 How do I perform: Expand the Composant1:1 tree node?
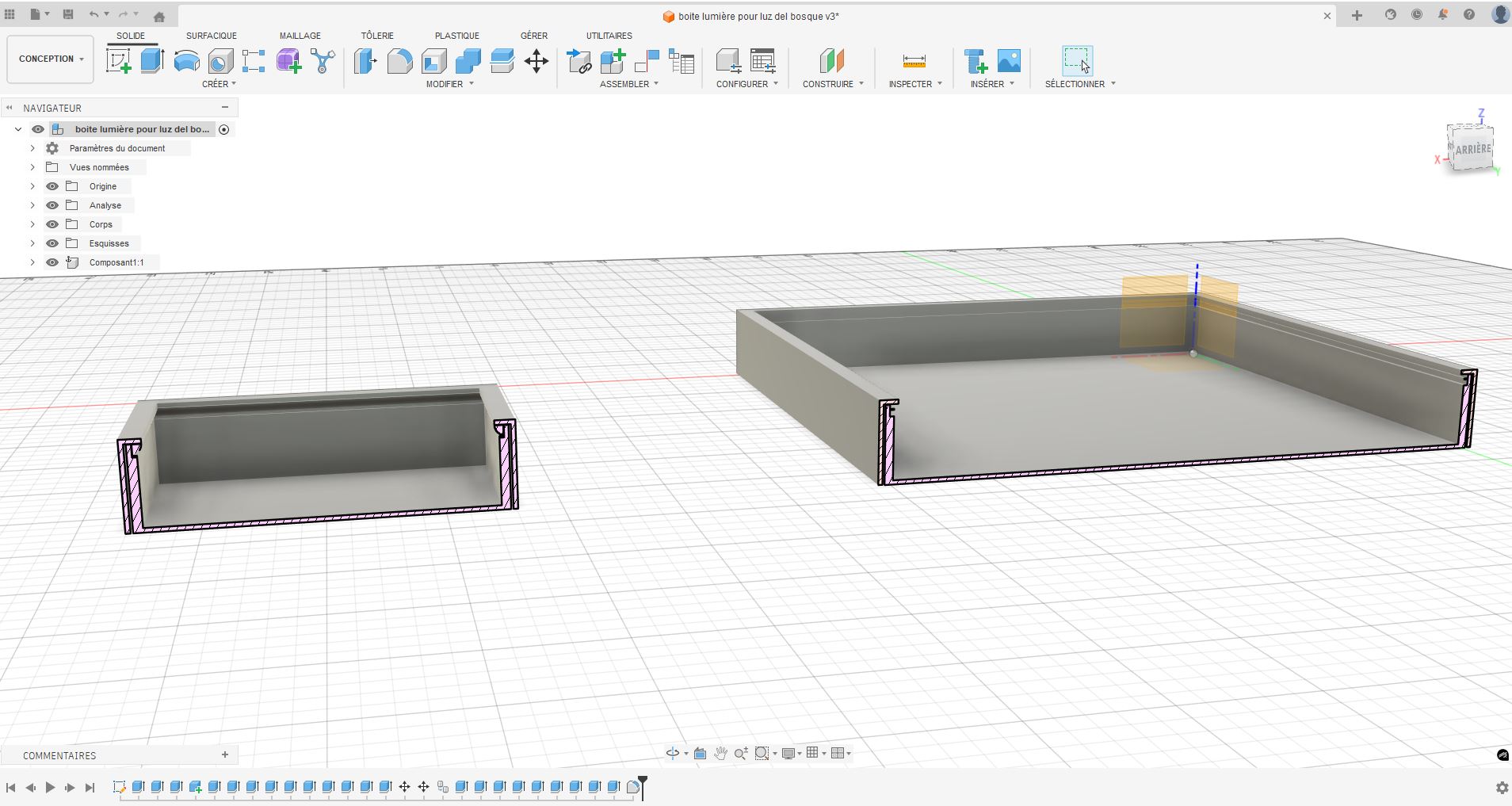[32, 262]
